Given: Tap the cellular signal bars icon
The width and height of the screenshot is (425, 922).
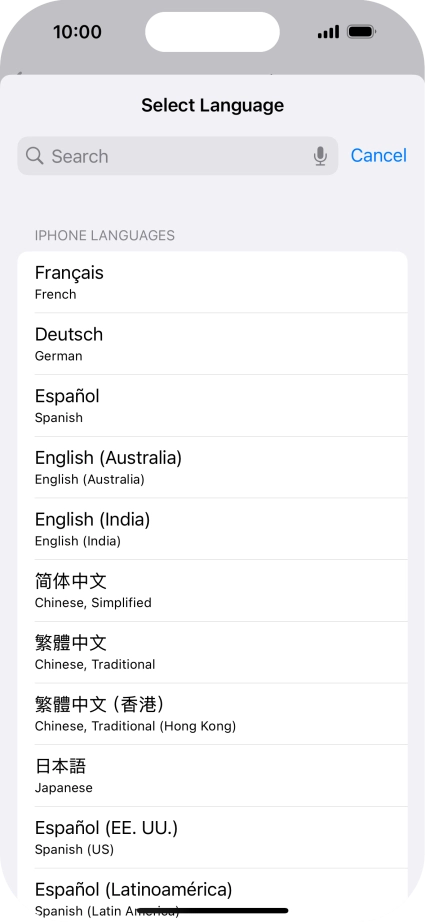Looking at the screenshot, I should click(328, 32).
